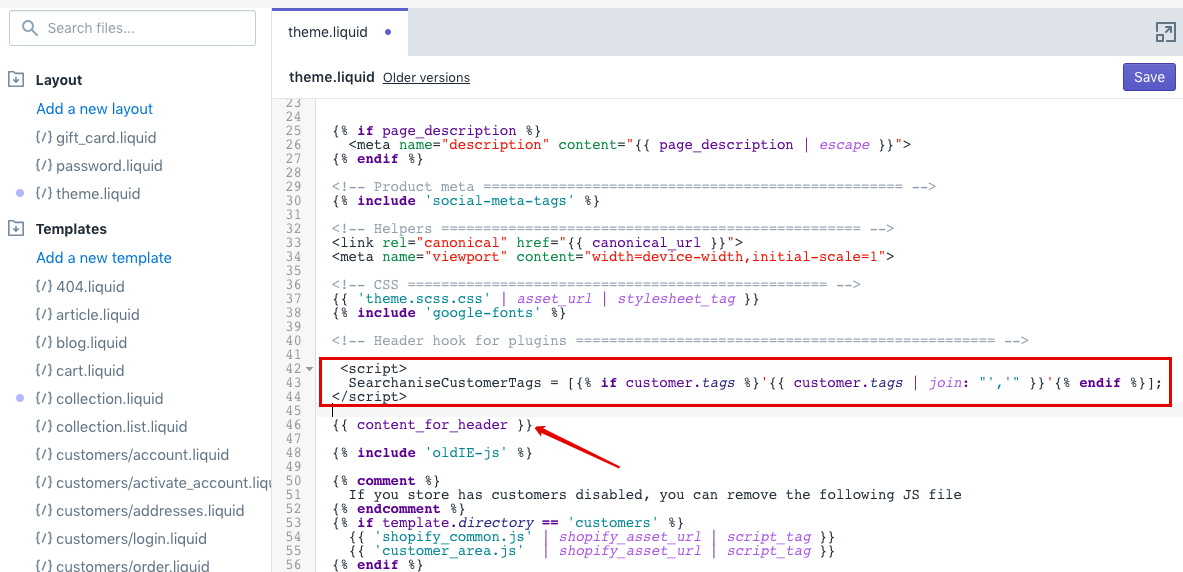Open theme.liquid in the Layout list

pos(98,193)
